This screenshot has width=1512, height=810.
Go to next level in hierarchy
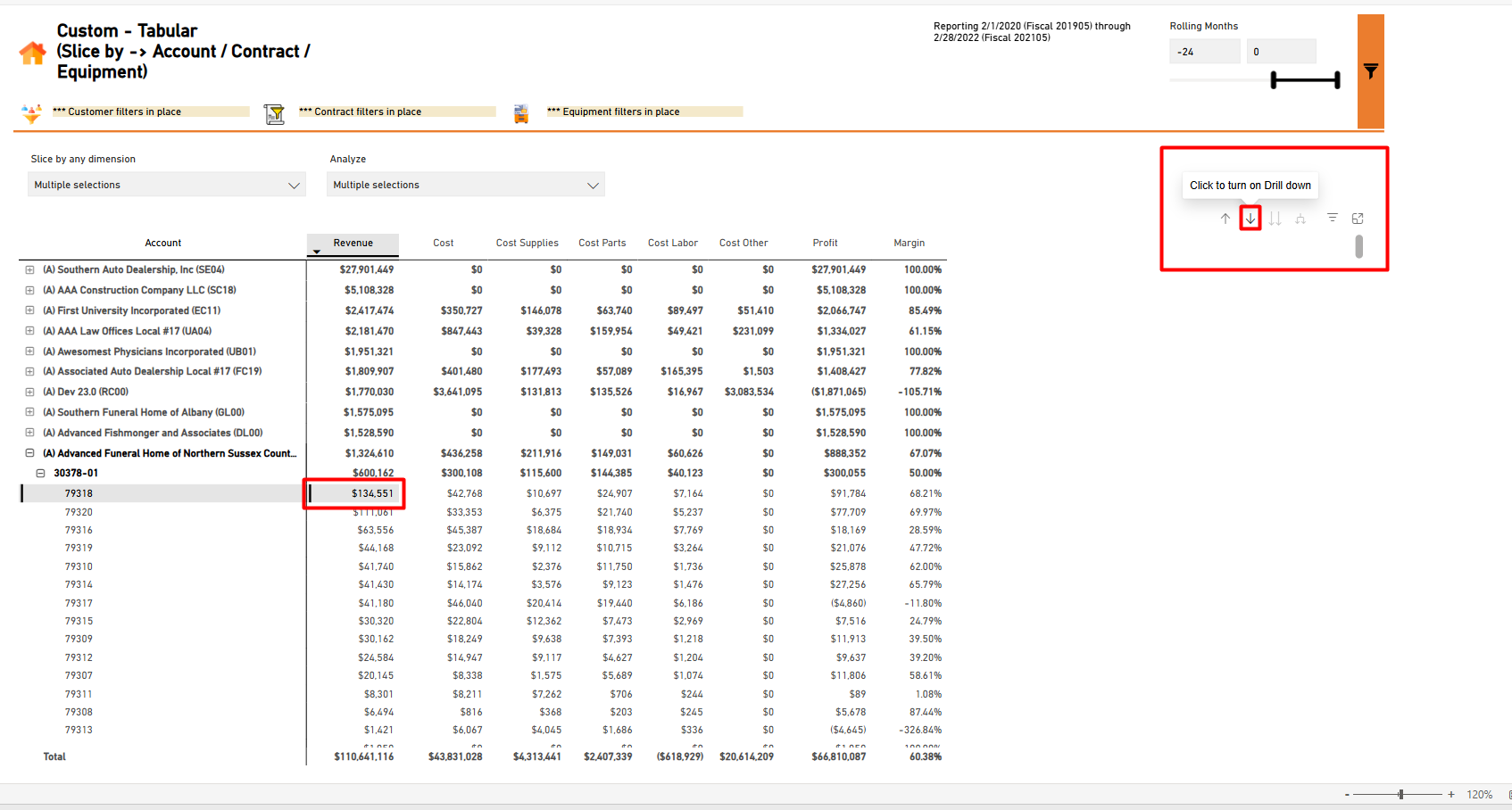(1275, 219)
